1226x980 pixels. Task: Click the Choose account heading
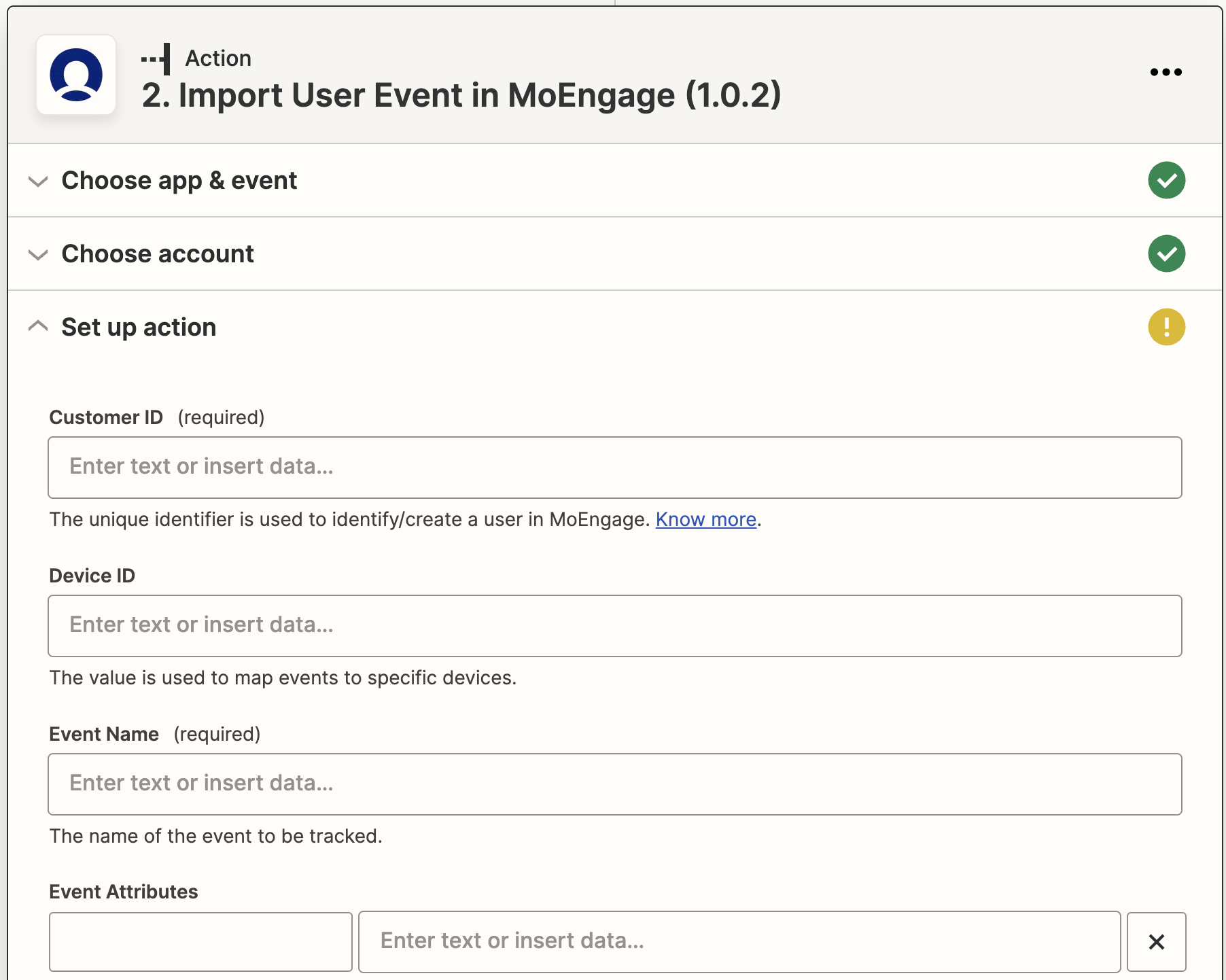pos(158,254)
